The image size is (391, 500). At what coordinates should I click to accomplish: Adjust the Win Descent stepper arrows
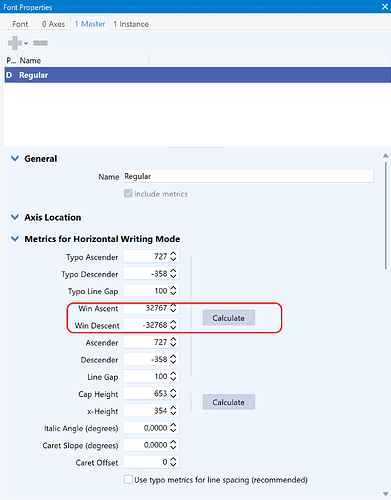click(x=173, y=325)
